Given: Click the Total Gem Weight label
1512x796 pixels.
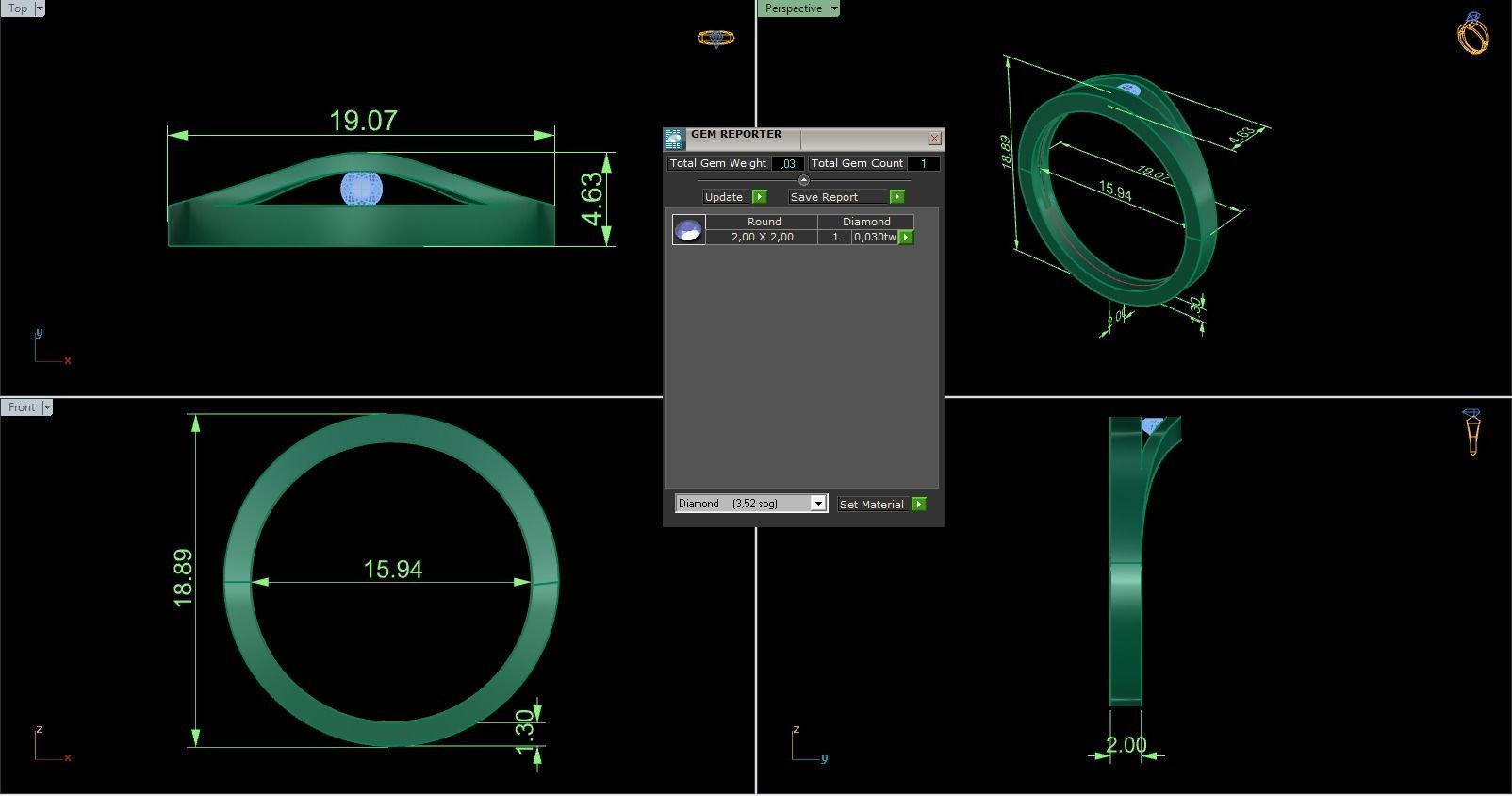Looking at the screenshot, I should pyautogui.click(x=718, y=164).
